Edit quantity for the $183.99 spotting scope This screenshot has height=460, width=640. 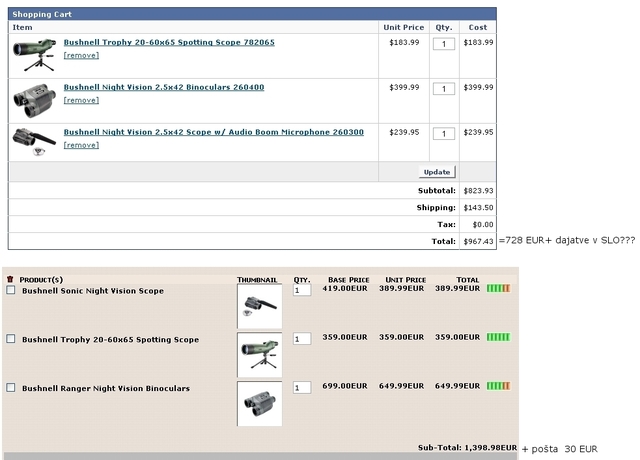coord(444,44)
